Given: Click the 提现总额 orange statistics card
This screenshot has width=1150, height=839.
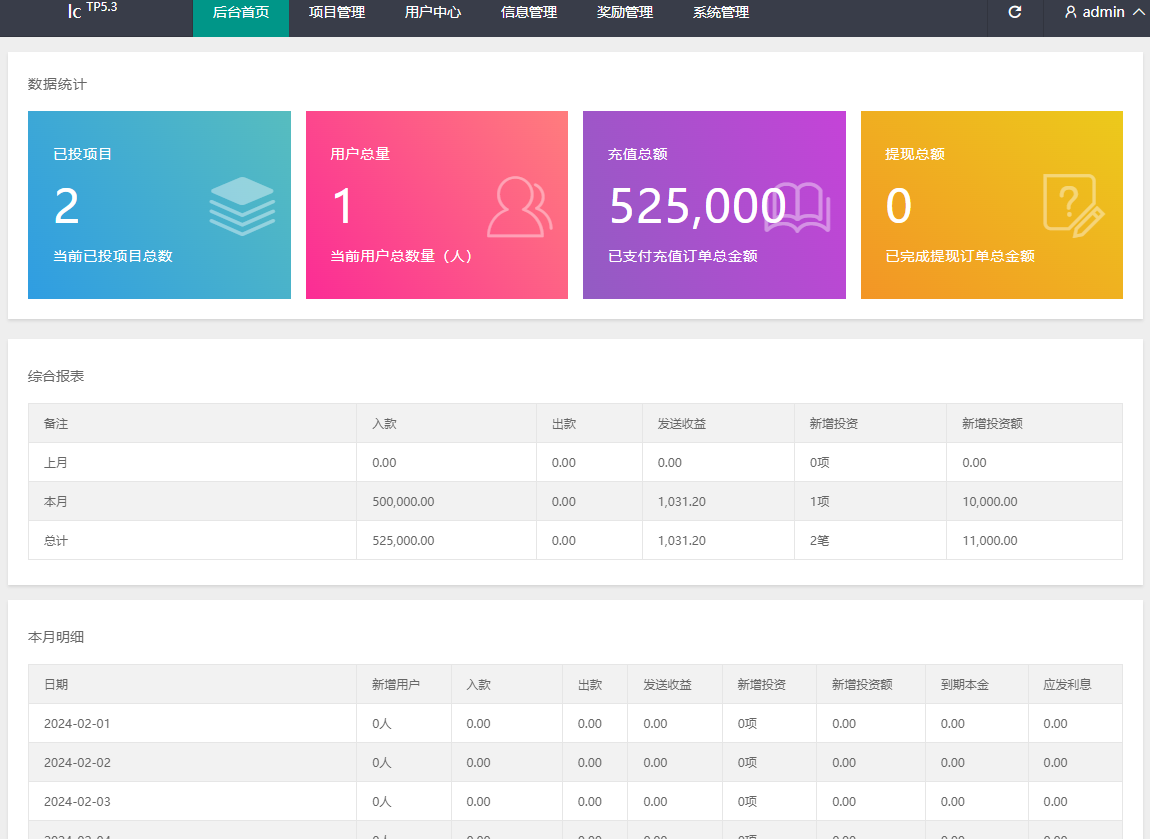Looking at the screenshot, I should (992, 205).
